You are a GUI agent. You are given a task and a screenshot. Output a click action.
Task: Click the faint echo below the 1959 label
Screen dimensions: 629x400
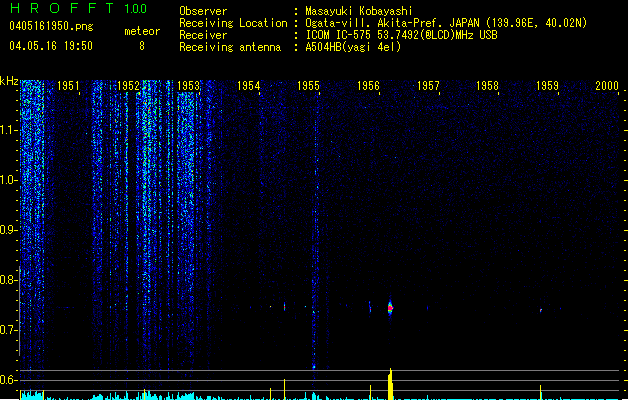click(x=541, y=310)
